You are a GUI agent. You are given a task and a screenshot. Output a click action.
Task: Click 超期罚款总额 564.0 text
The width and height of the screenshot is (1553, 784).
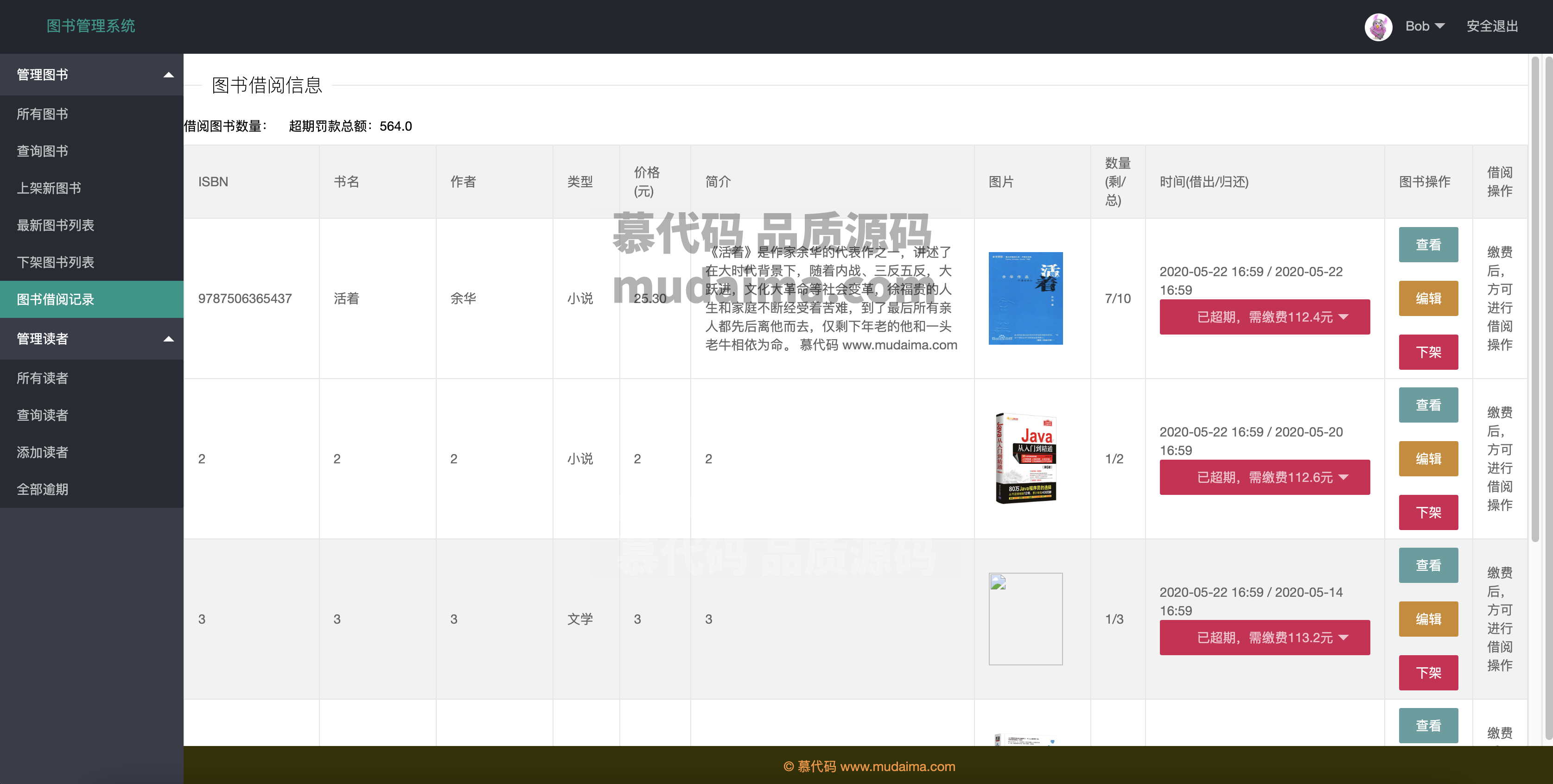[350, 126]
